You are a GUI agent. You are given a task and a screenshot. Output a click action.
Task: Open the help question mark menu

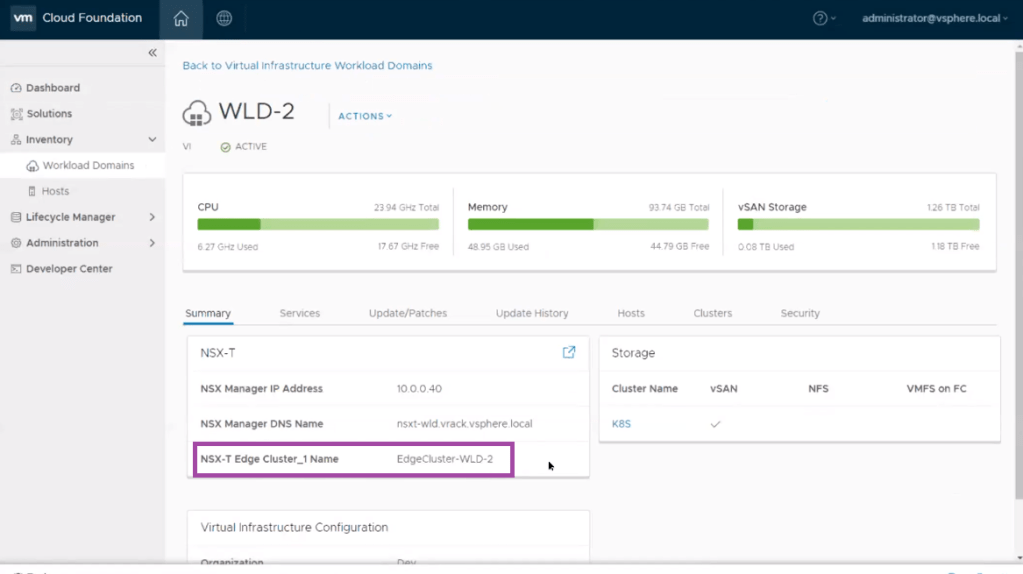823,18
